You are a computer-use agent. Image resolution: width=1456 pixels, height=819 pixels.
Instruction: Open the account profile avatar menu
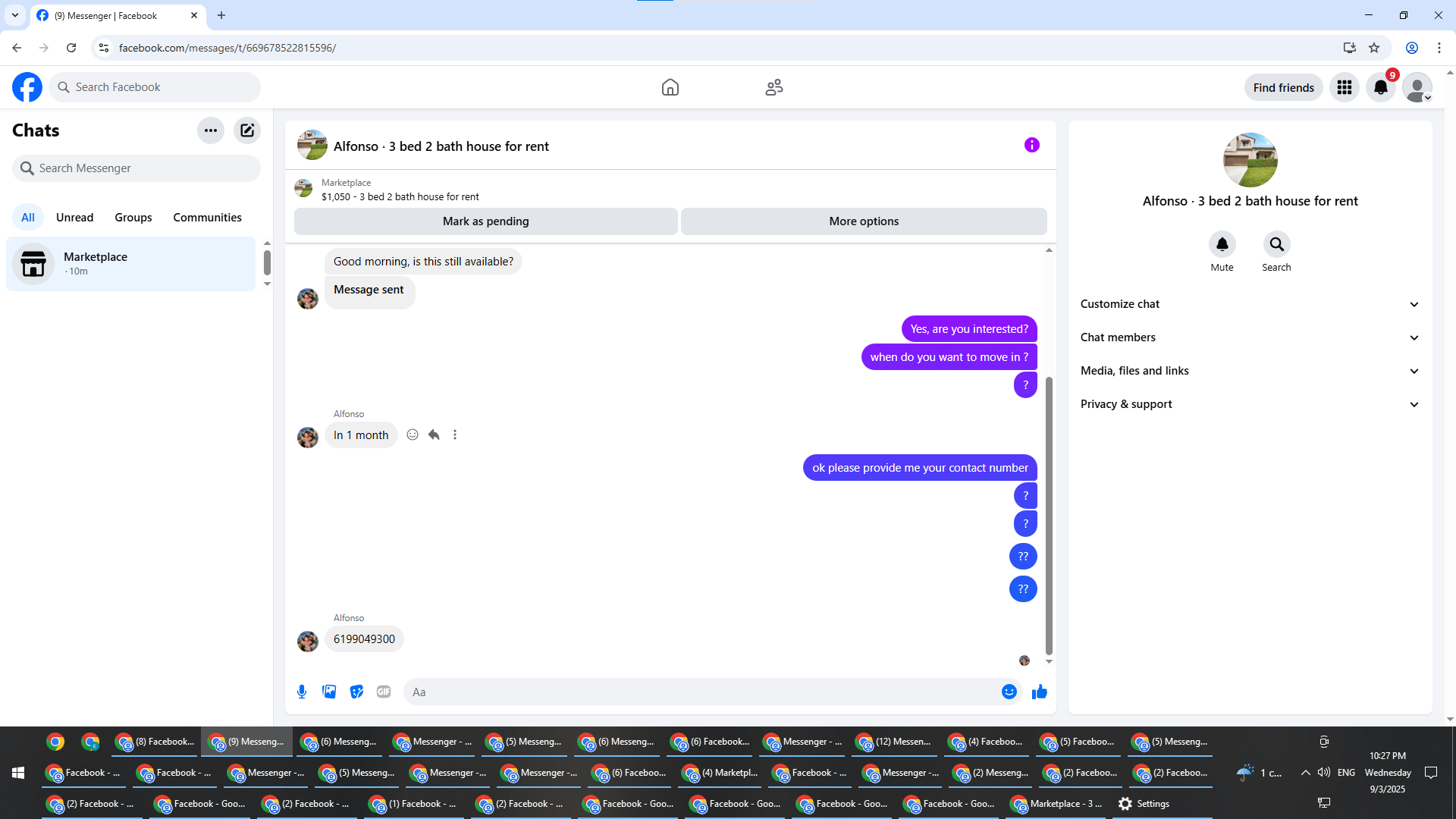(x=1417, y=87)
